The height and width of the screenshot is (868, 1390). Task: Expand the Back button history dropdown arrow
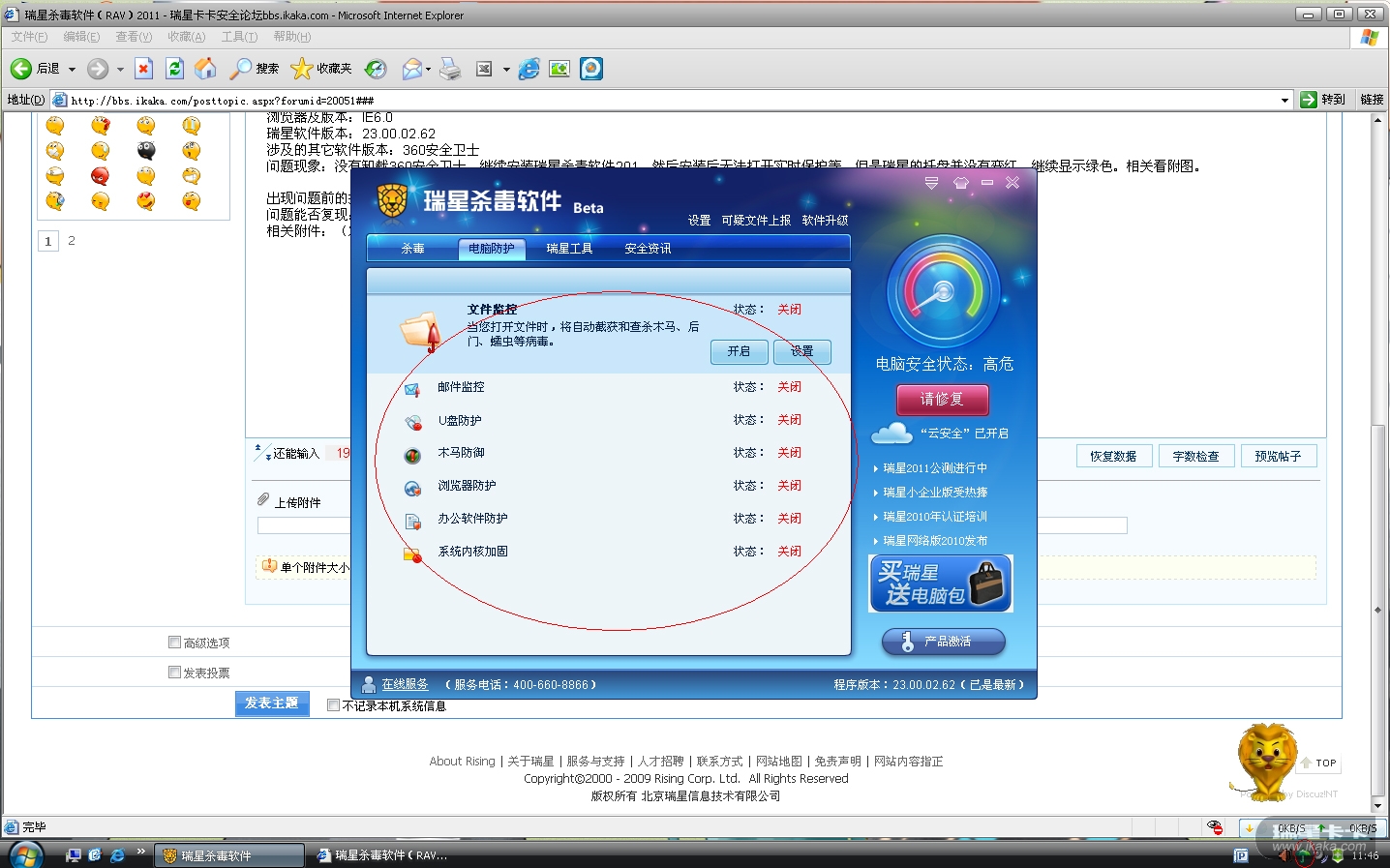tap(72, 70)
